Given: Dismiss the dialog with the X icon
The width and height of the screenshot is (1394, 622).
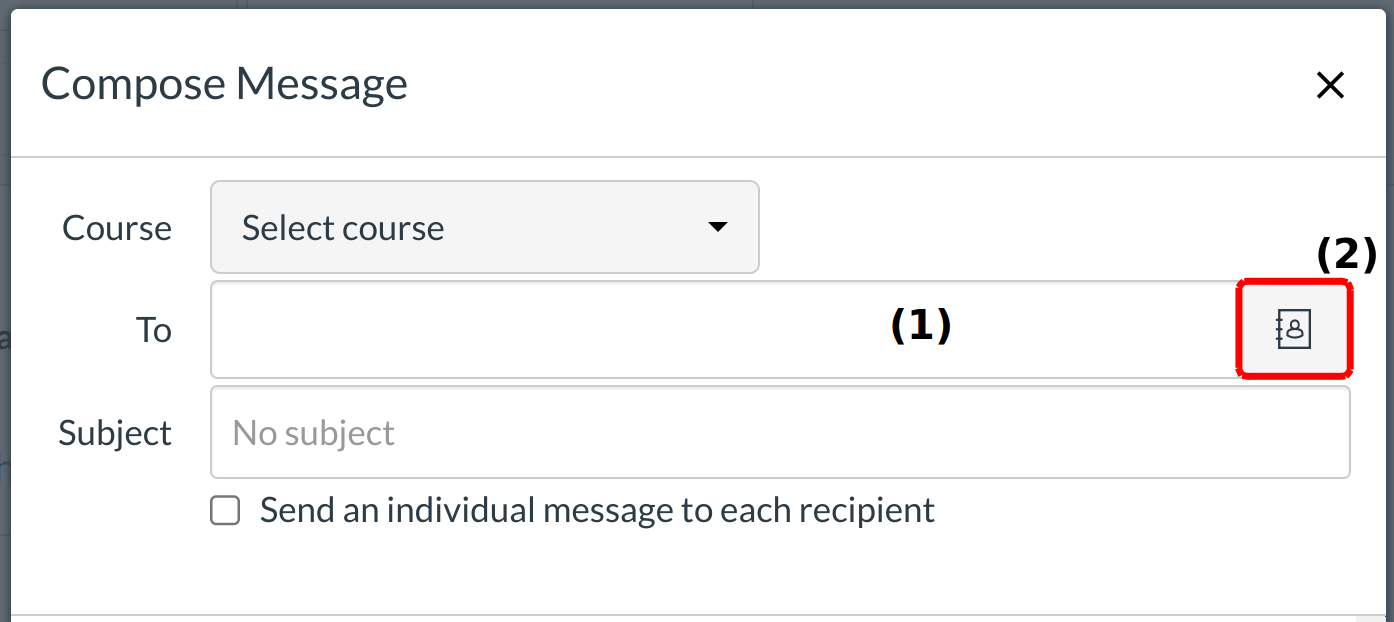Looking at the screenshot, I should pyautogui.click(x=1330, y=85).
